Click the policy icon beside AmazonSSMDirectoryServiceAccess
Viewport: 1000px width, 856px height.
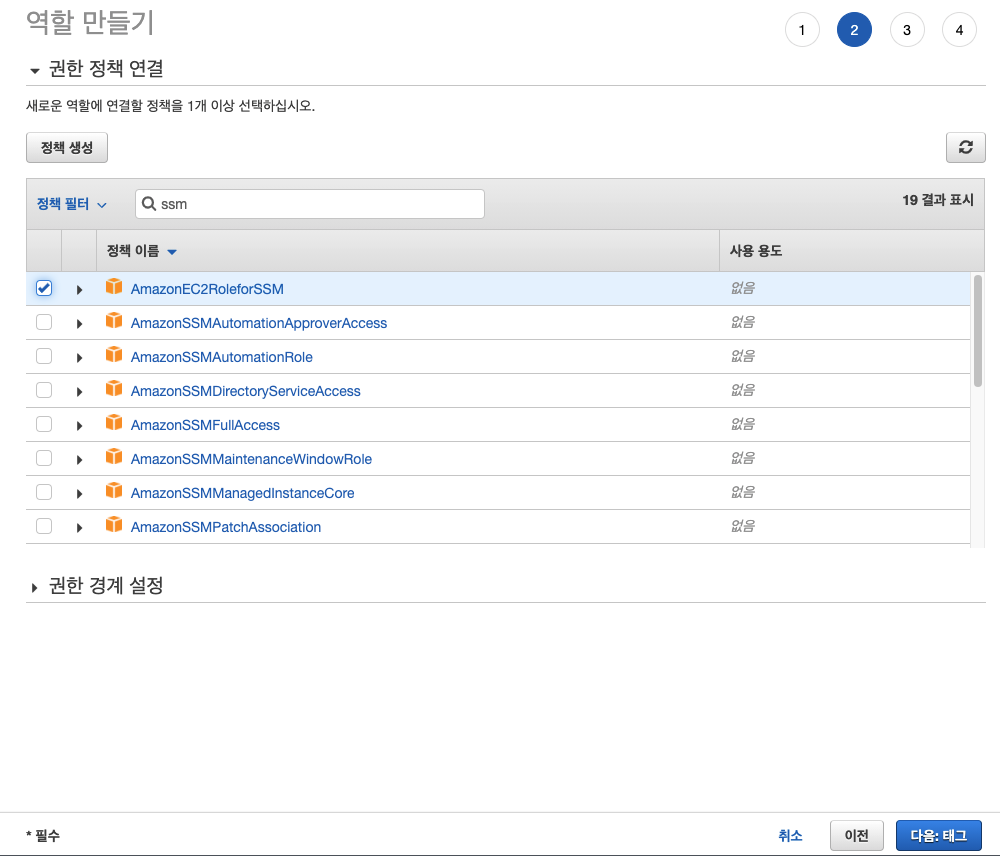[x=114, y=389]
